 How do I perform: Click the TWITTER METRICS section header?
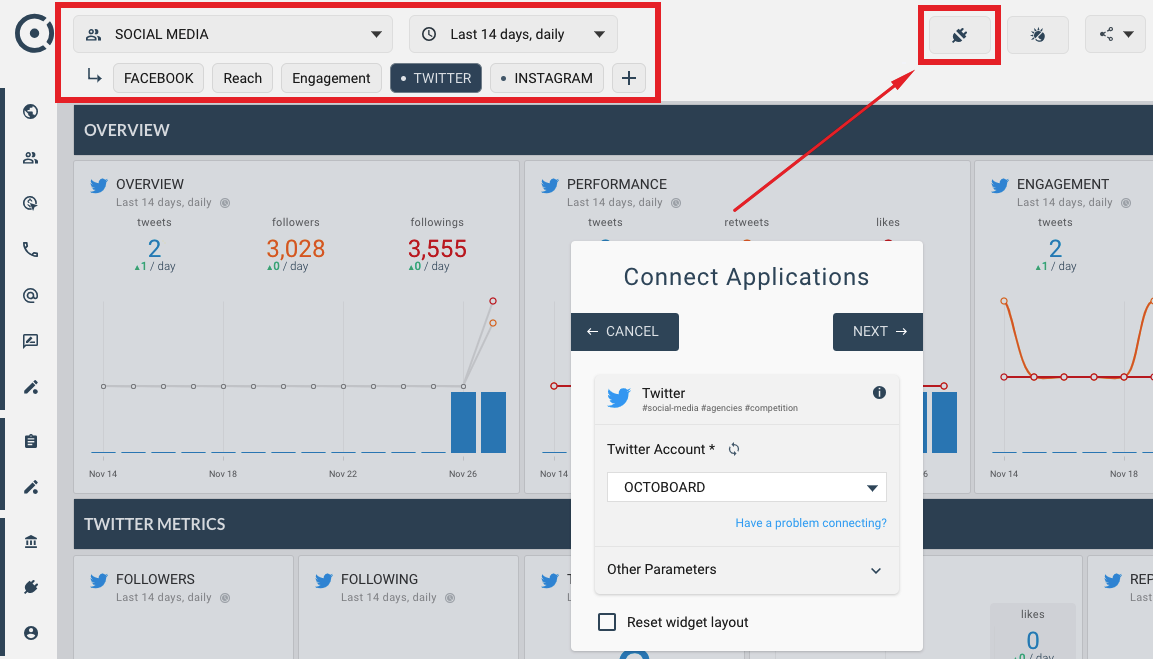(154, 524)
